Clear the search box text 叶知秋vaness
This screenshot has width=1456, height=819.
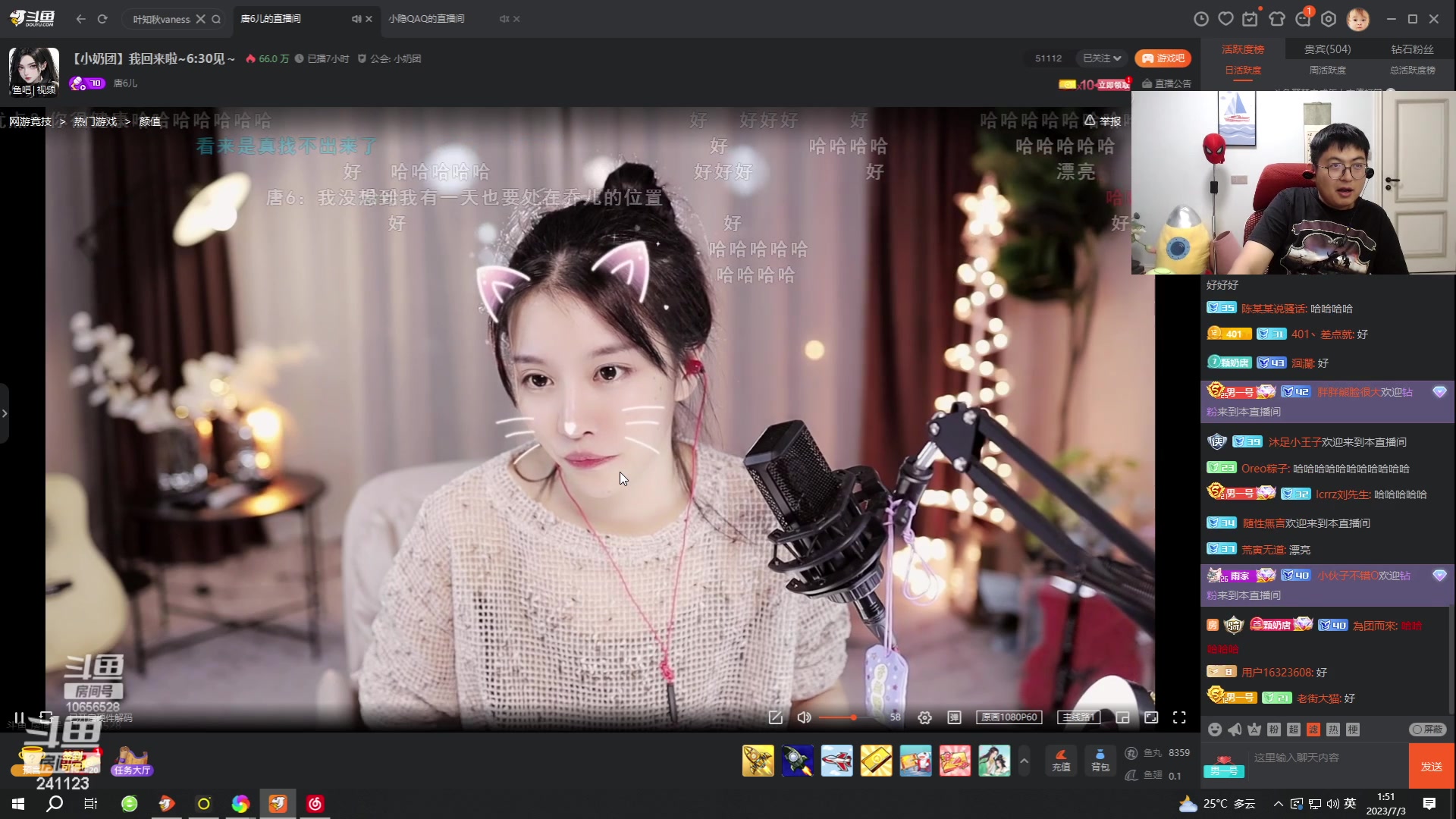click(200, 19)
